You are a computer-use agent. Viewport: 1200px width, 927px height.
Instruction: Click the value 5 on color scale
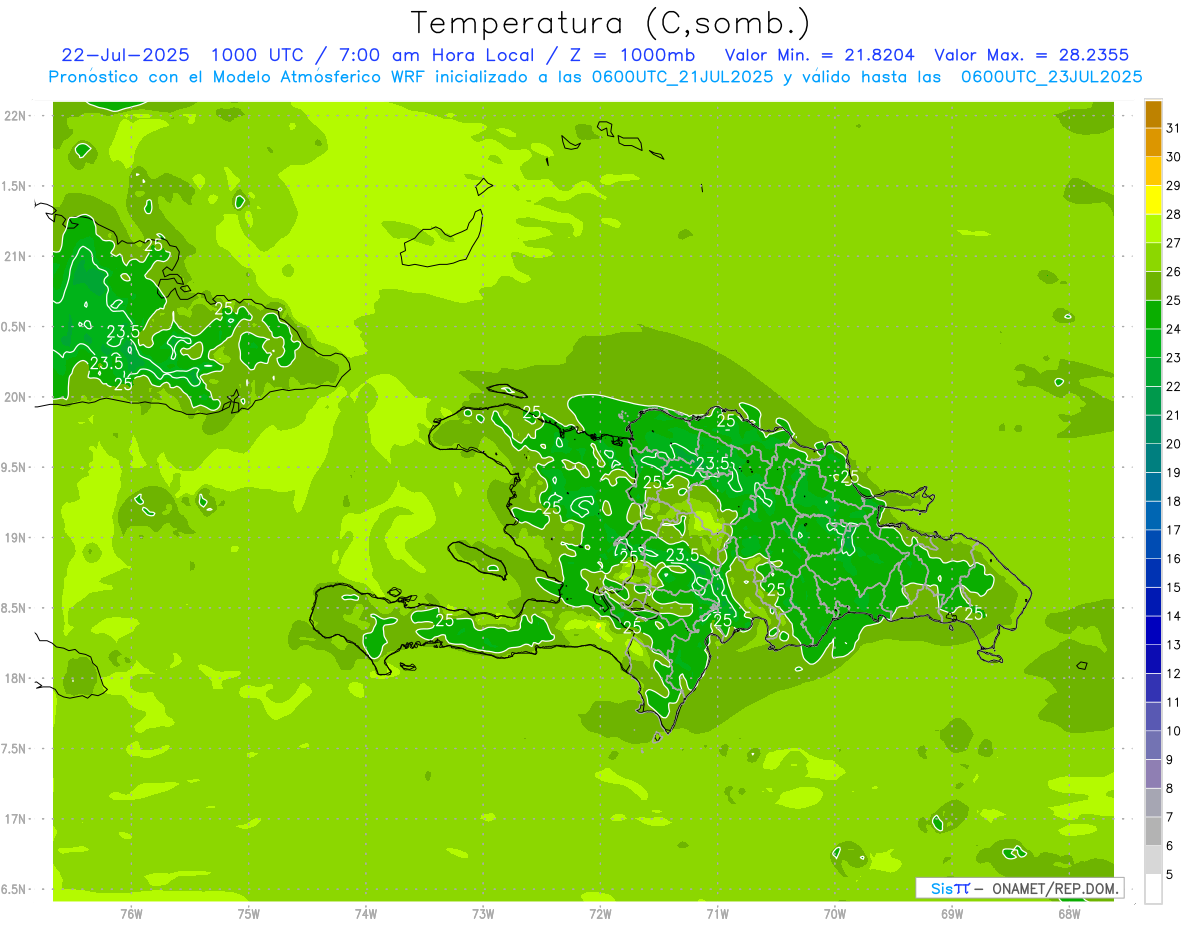pyautogui.click(x=1170, y=875)
